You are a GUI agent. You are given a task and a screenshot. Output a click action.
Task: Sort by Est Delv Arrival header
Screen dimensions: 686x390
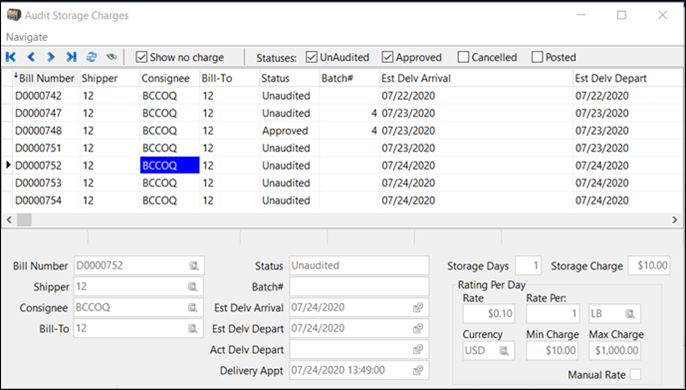[x=476, y=78]
